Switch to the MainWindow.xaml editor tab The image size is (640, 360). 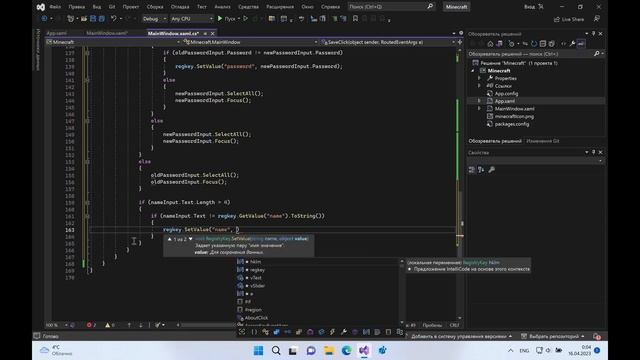pyautogui.click(x=107, y=33)
